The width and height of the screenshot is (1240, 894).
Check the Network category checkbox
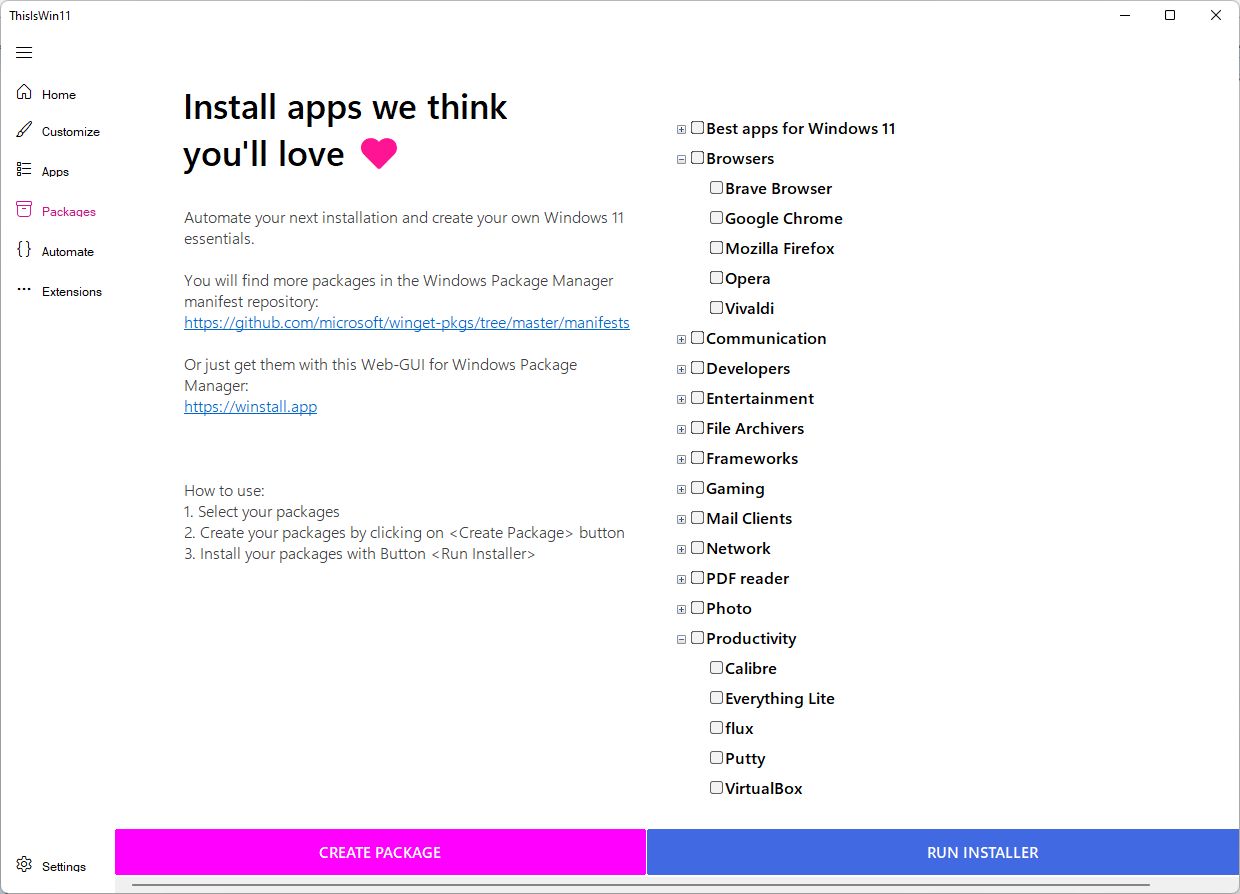pos(697,548)
